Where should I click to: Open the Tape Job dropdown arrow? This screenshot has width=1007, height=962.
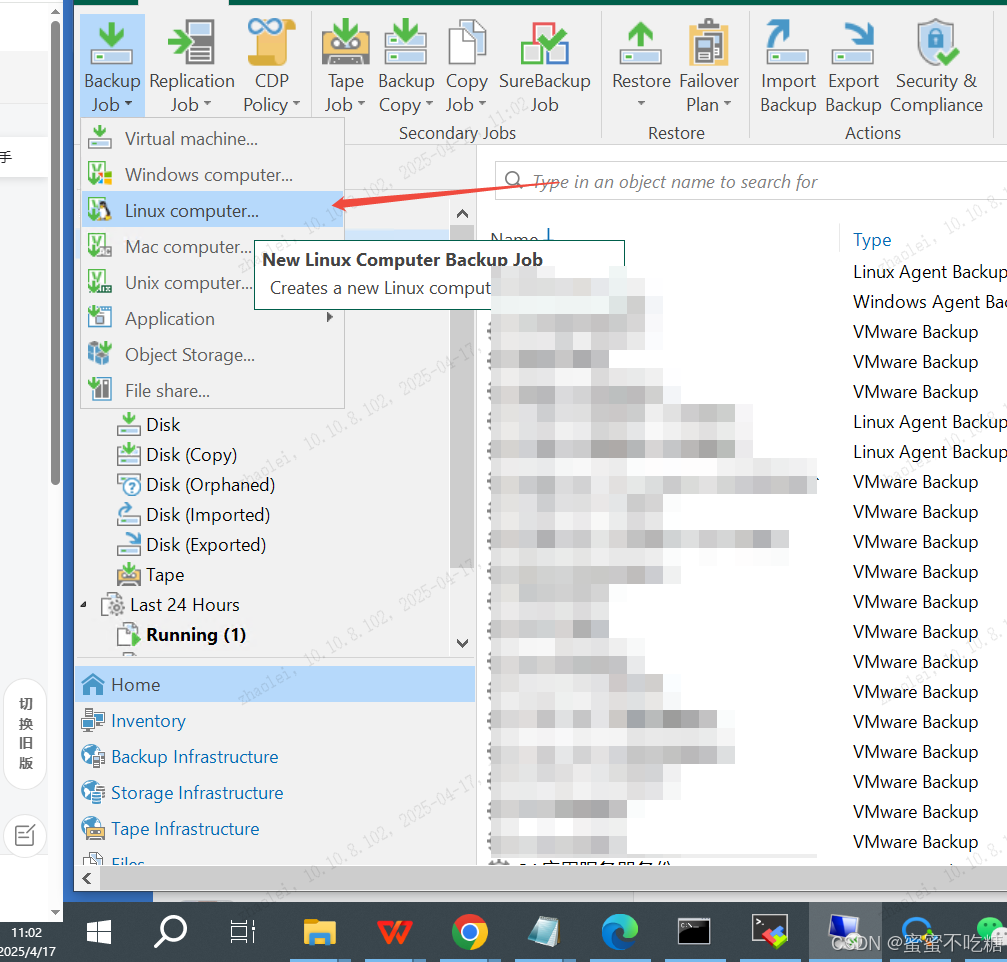[x=361, y=104]
